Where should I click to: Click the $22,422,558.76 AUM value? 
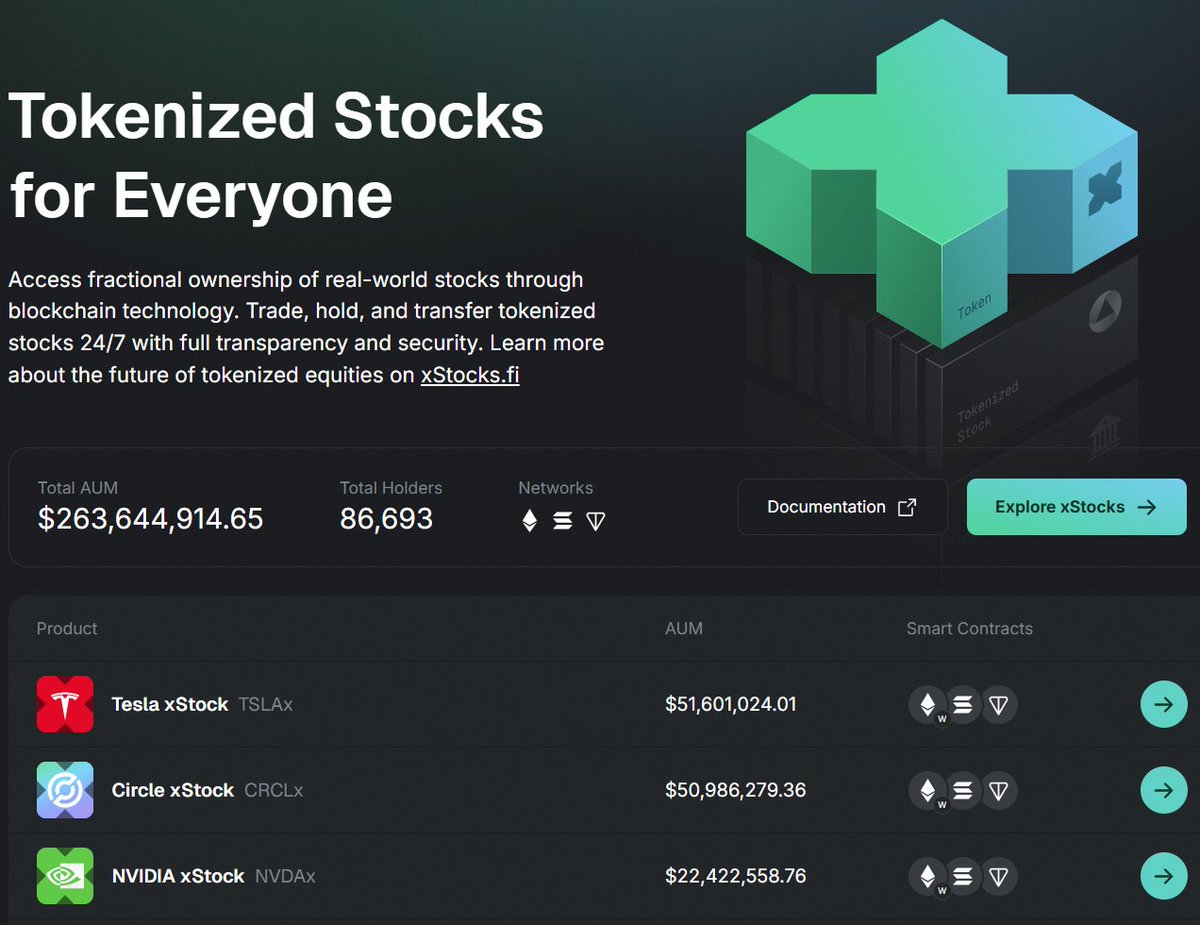pyautogui.click(x=735, y=877)
